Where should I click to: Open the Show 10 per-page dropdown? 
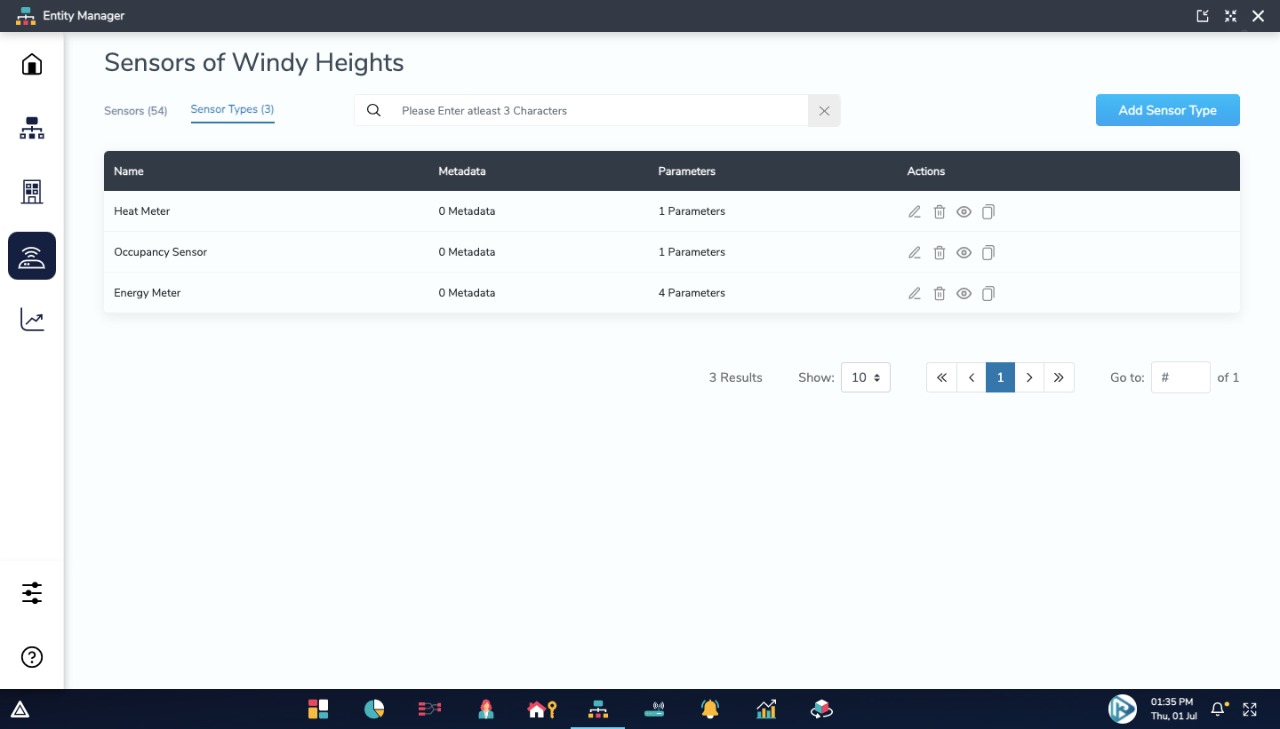coord(865,377)
